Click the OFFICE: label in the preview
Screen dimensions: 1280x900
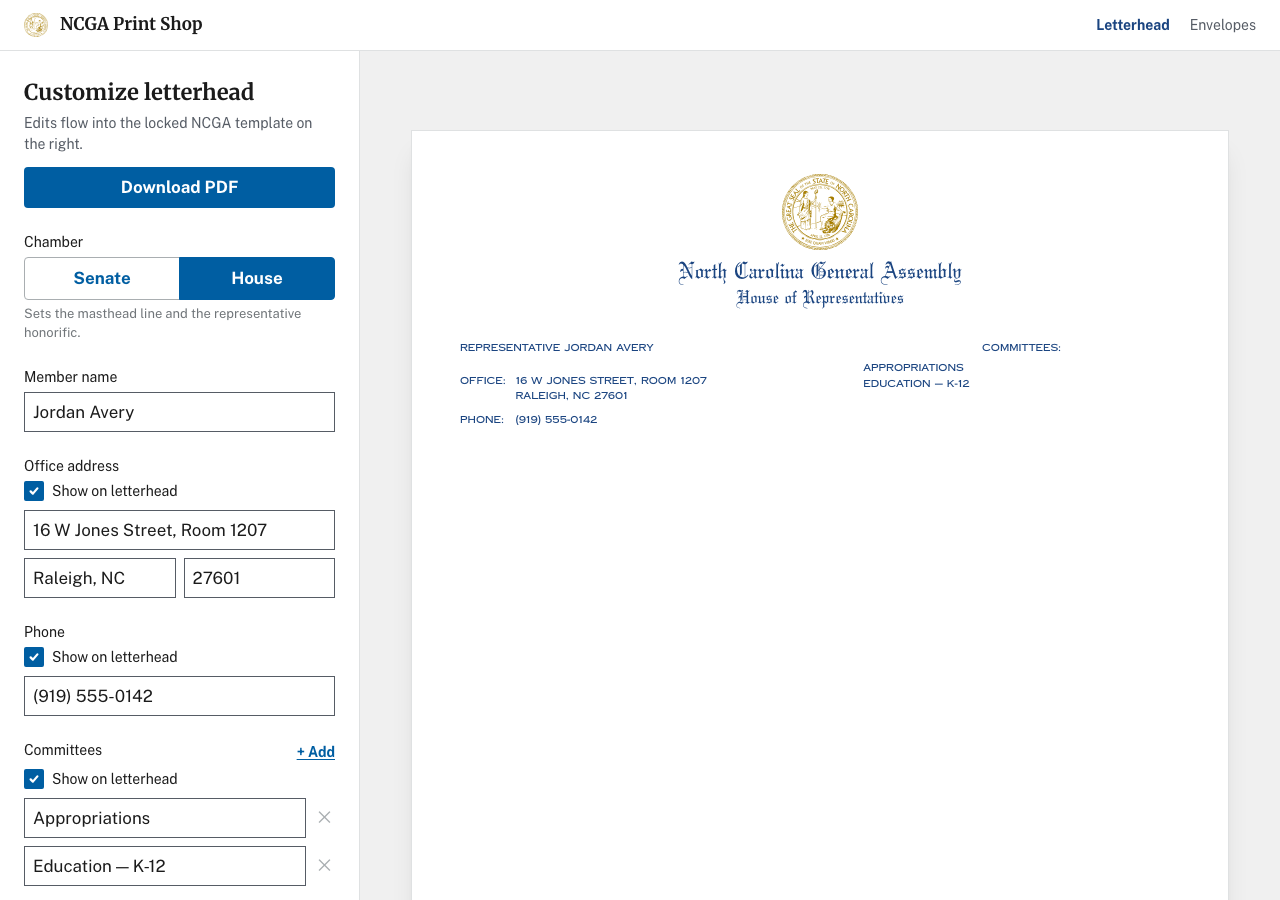point(483,381)
